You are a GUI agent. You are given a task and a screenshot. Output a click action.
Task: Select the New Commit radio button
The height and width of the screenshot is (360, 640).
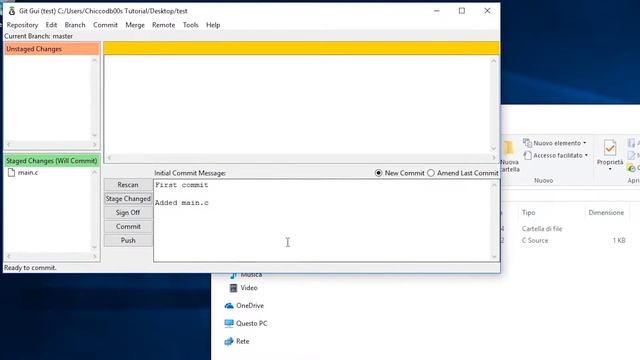(x=378, y=173)
